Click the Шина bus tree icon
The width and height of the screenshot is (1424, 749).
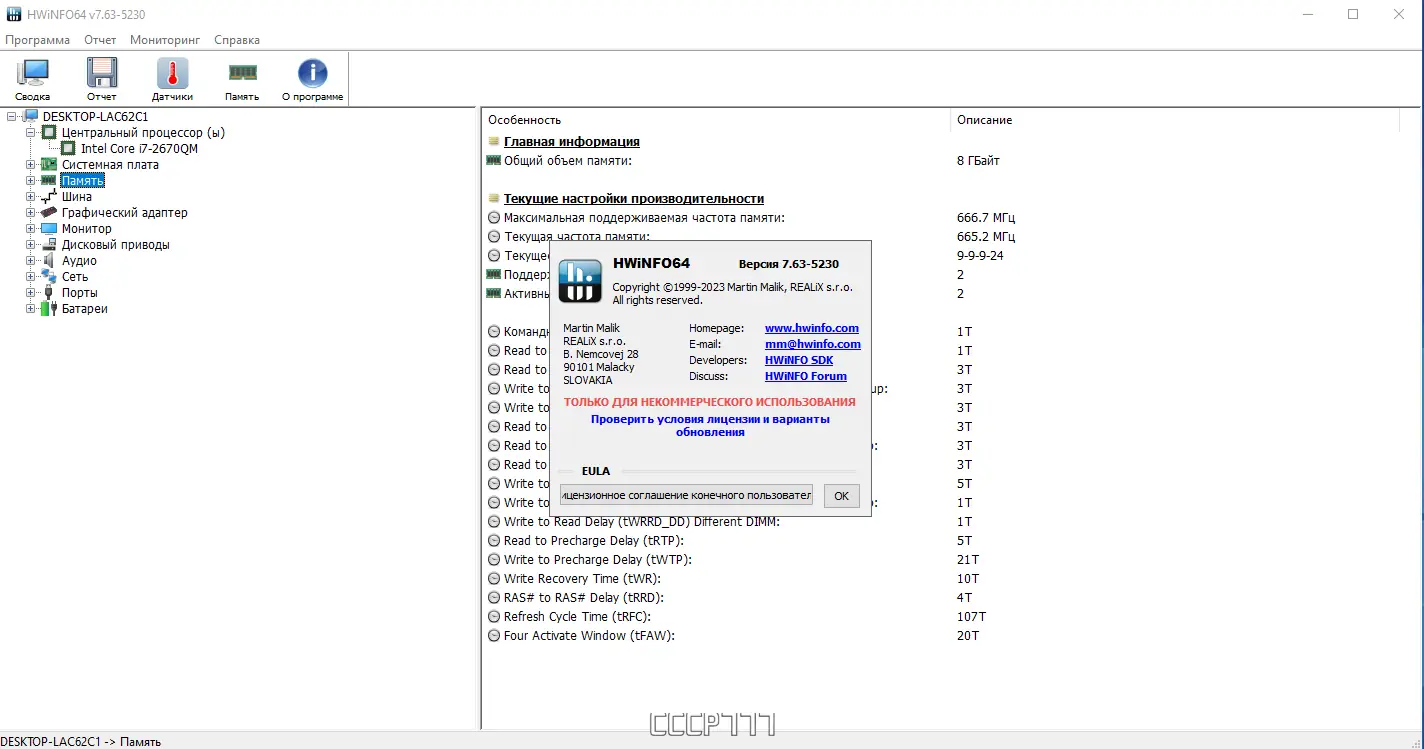49,197
